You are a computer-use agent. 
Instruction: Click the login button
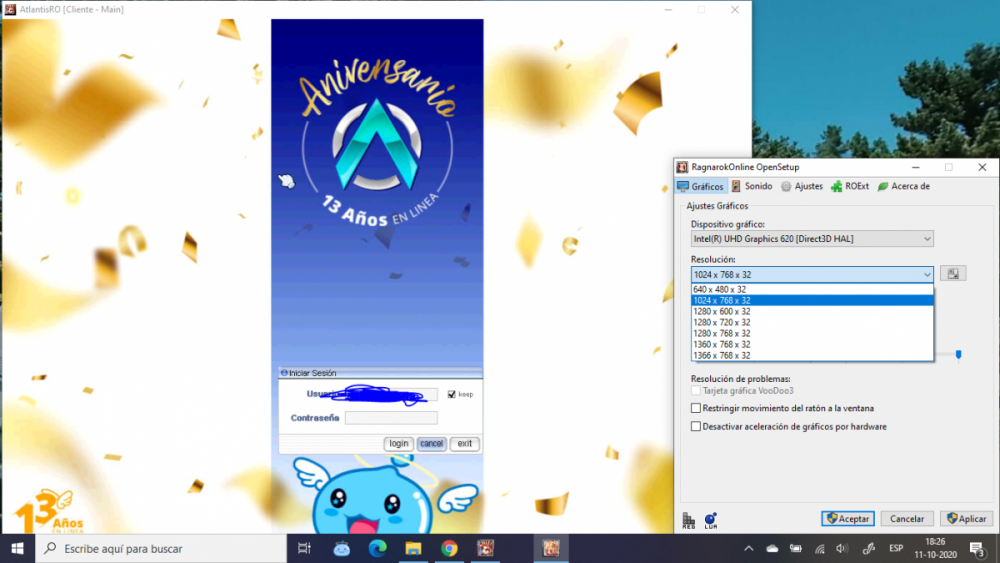coord(398,444)
